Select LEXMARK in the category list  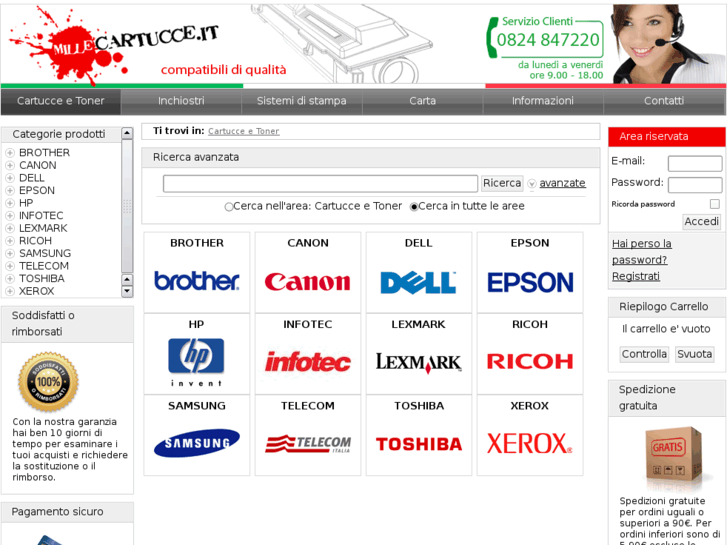[x=43, y=228]
